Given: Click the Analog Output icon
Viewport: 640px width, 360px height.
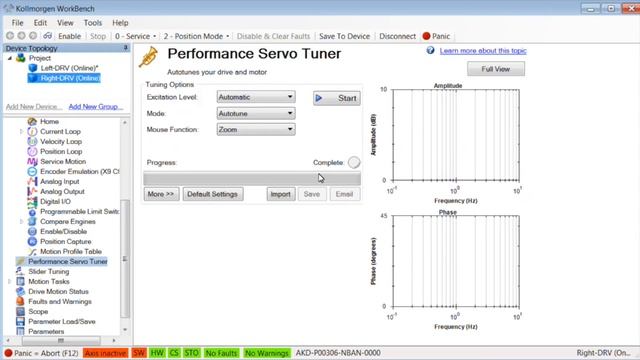Looking at the screenshot, I should [32, 191].
